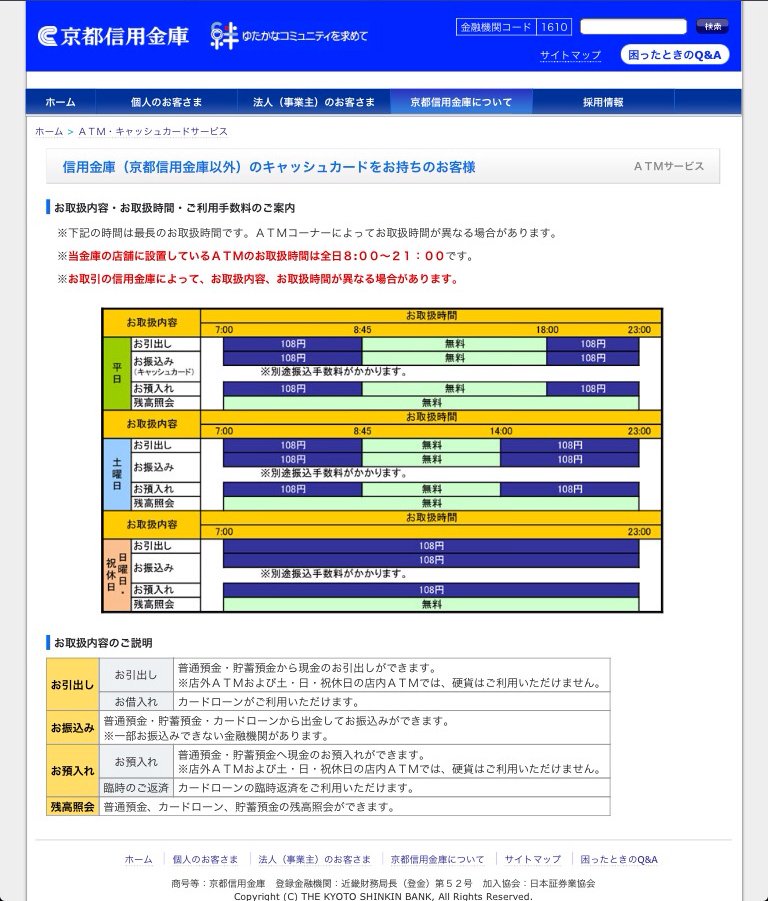Screen dimensions: 768x901
Task: Click the ATMサービス label in title bar
Action: [x=669, y=166]
